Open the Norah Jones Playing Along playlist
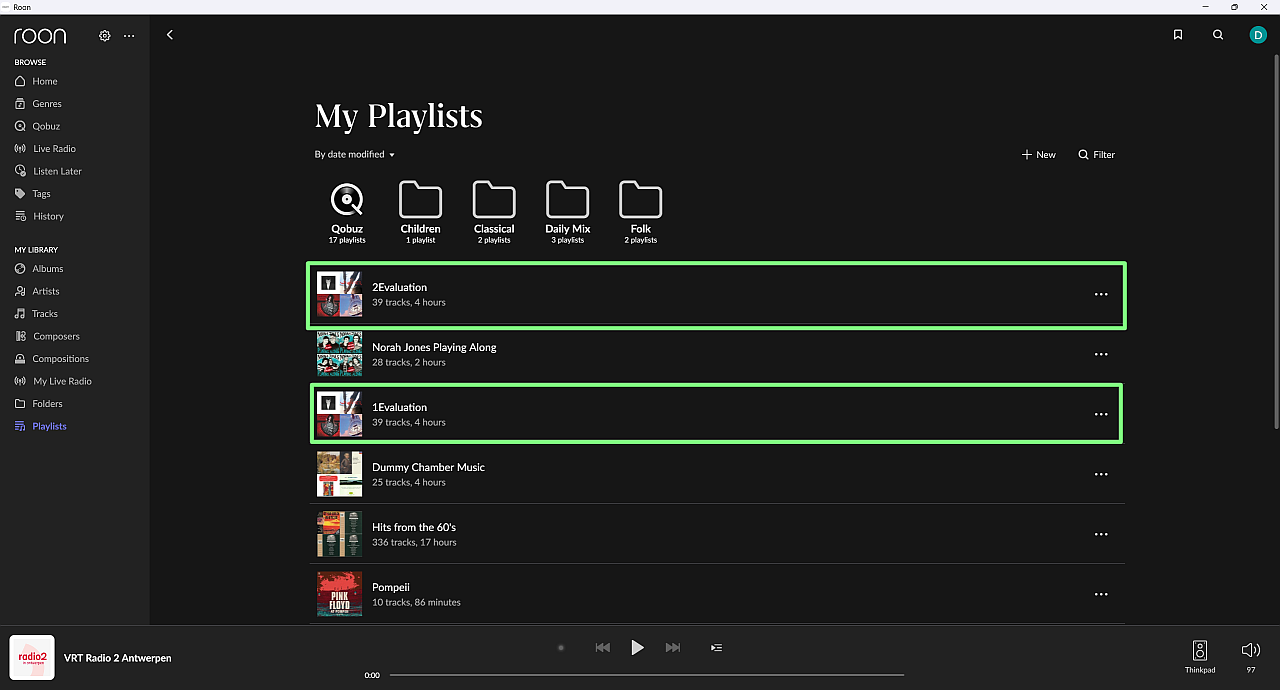 434,348
